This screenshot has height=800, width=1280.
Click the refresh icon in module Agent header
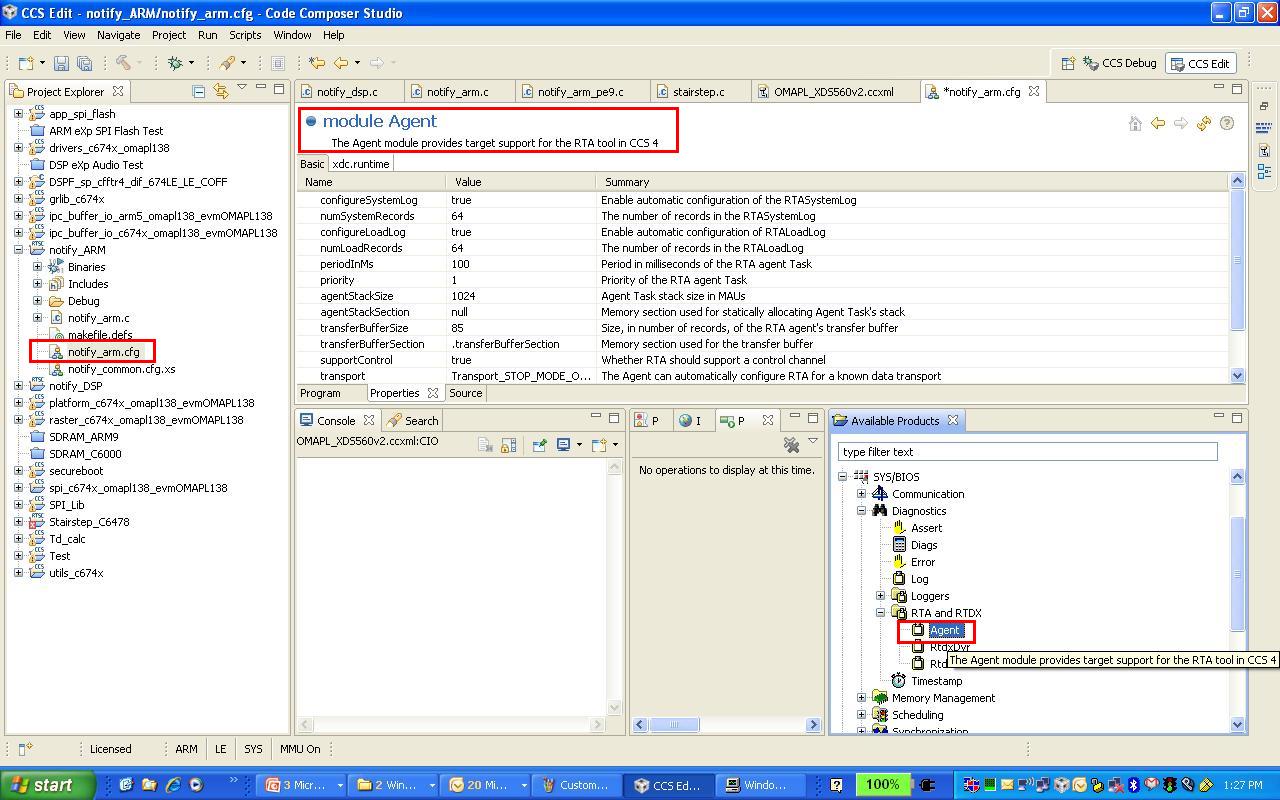click(x=1204, y=123)
